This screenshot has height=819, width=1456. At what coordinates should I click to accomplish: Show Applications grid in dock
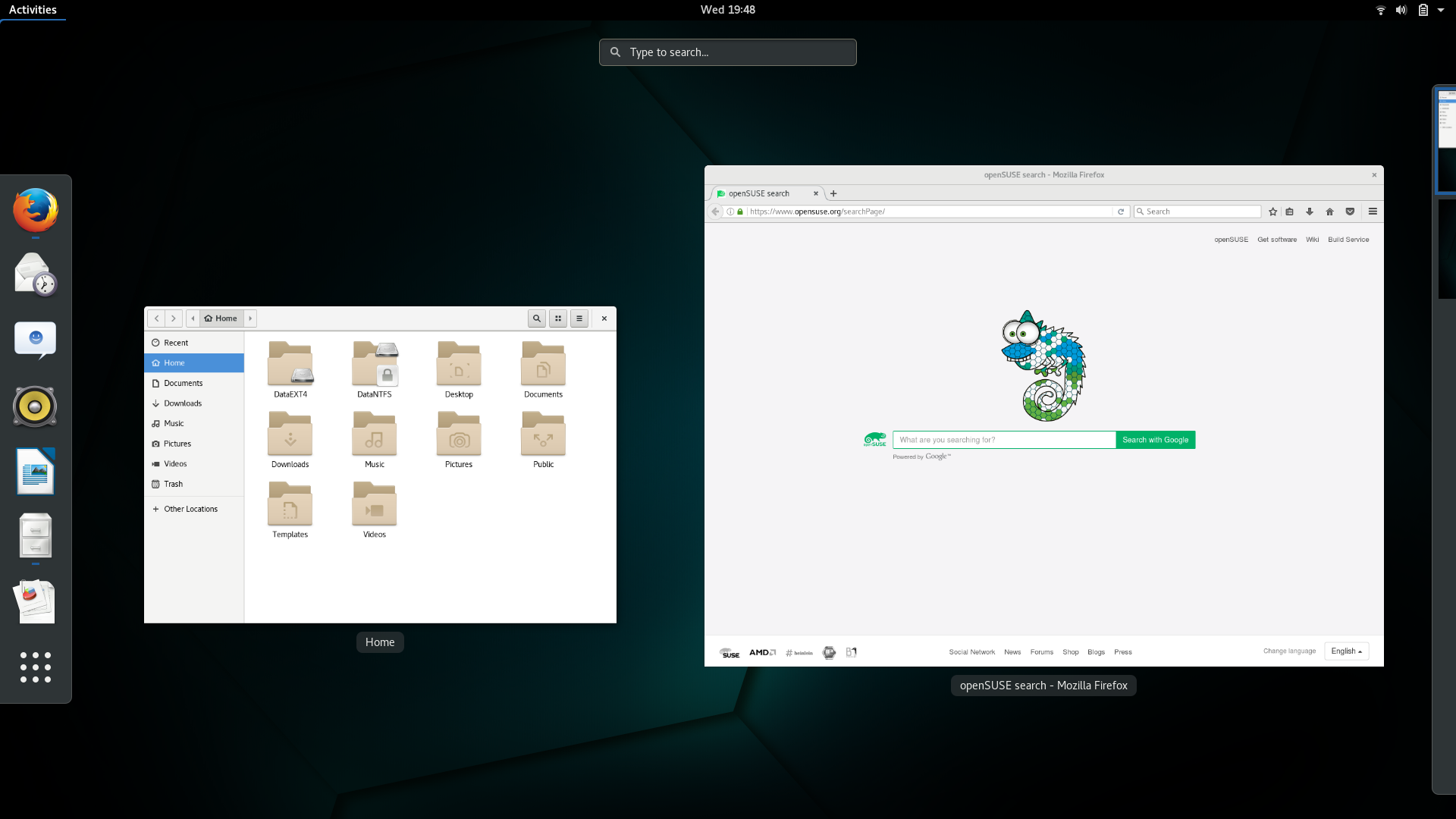tap(35, 667)
